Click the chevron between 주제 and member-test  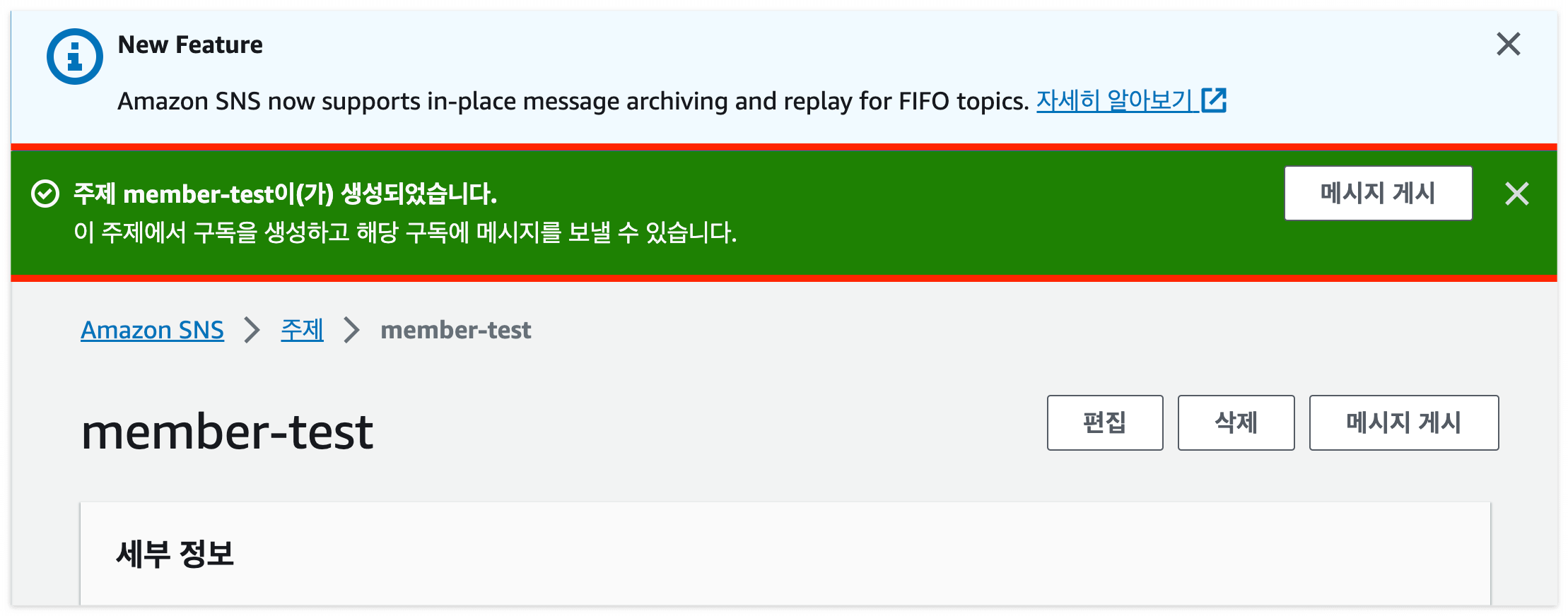click(350, 329)
